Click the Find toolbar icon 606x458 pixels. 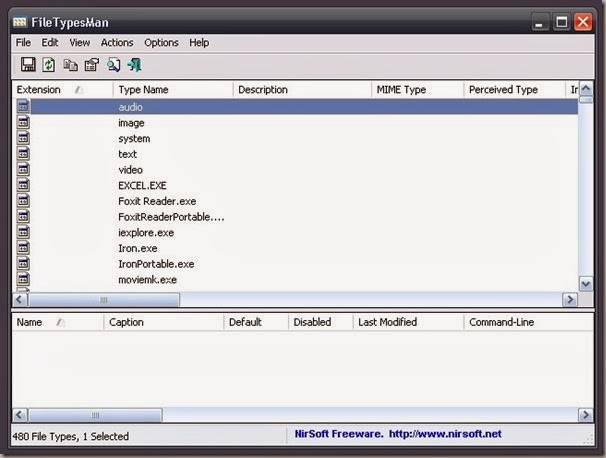pos(114,65)
